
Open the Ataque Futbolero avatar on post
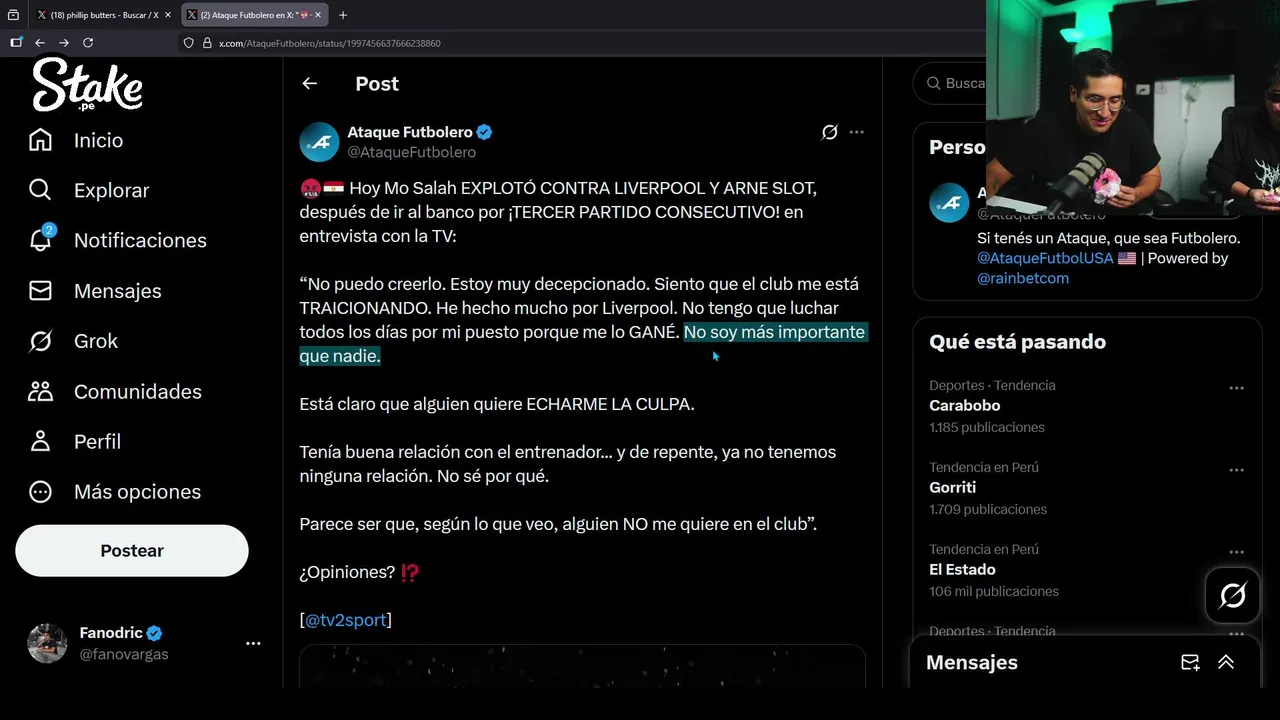coord(319,142)
